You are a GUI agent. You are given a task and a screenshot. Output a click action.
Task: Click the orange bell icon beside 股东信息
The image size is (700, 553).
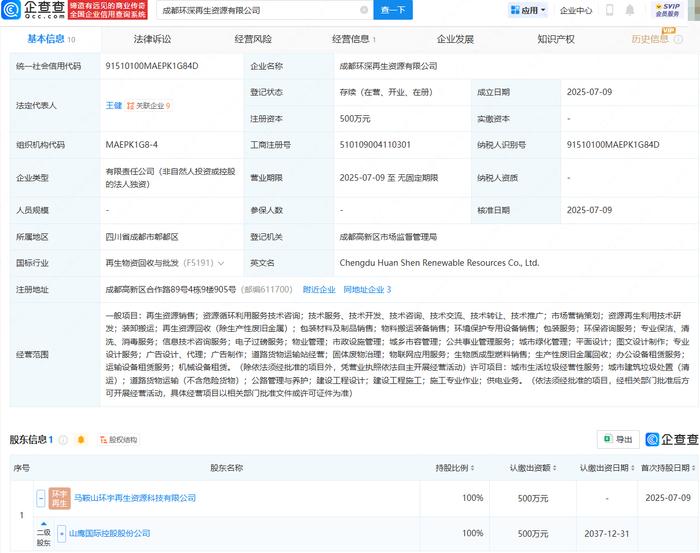click(81, 440)
